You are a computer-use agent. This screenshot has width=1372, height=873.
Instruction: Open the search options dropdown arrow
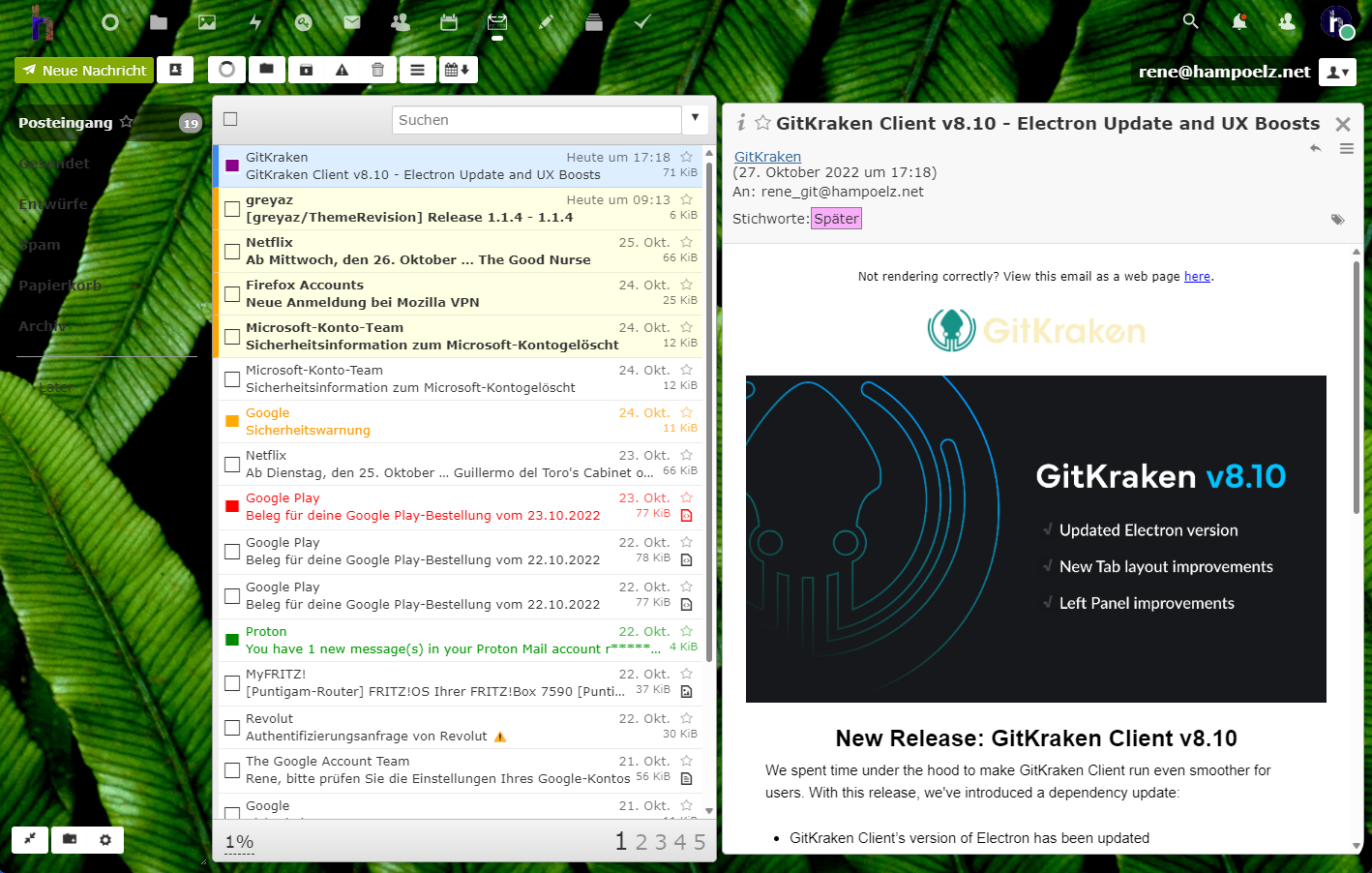695,119
